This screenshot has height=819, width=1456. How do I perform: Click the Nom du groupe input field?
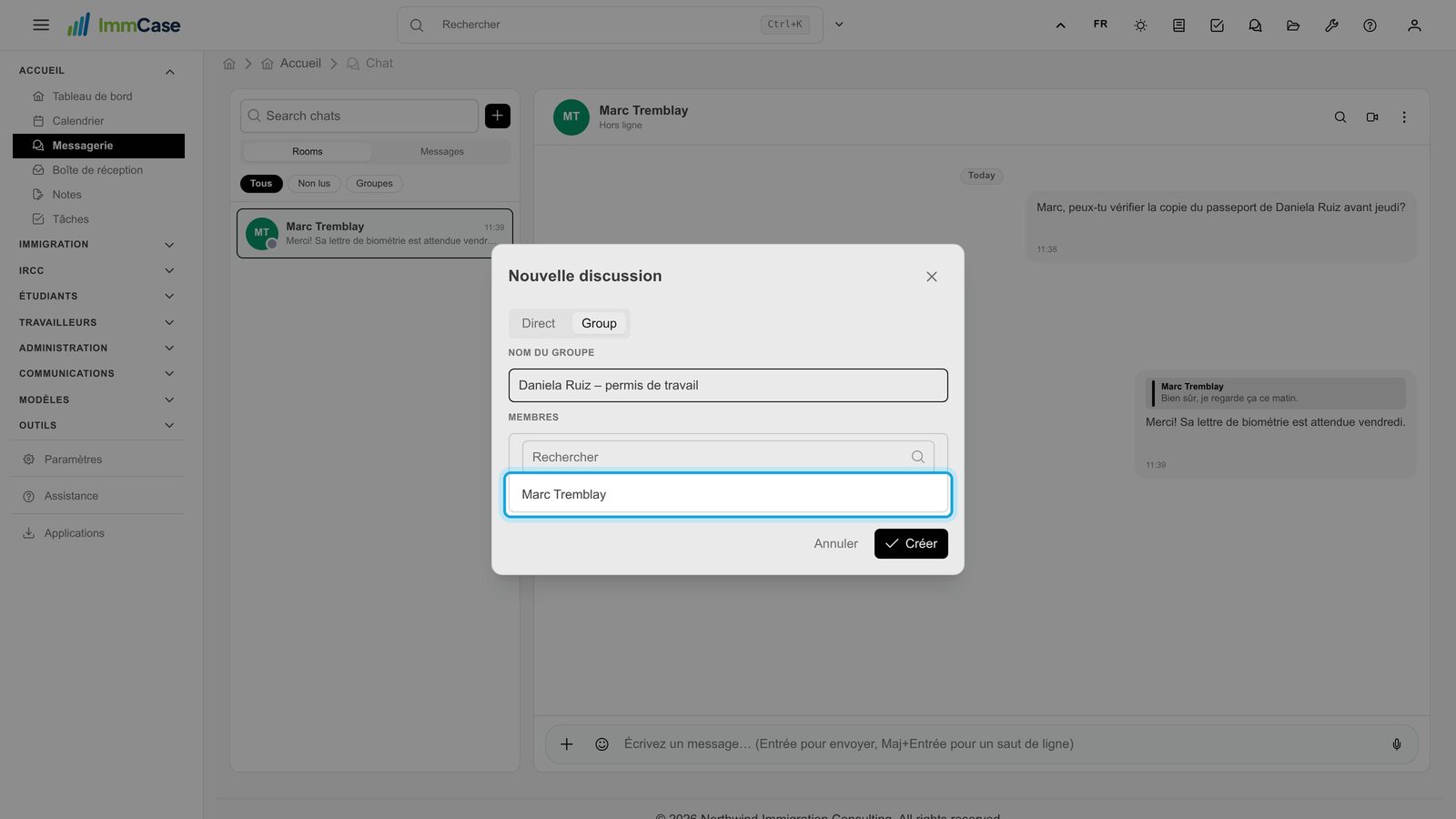tap(728, 385)
